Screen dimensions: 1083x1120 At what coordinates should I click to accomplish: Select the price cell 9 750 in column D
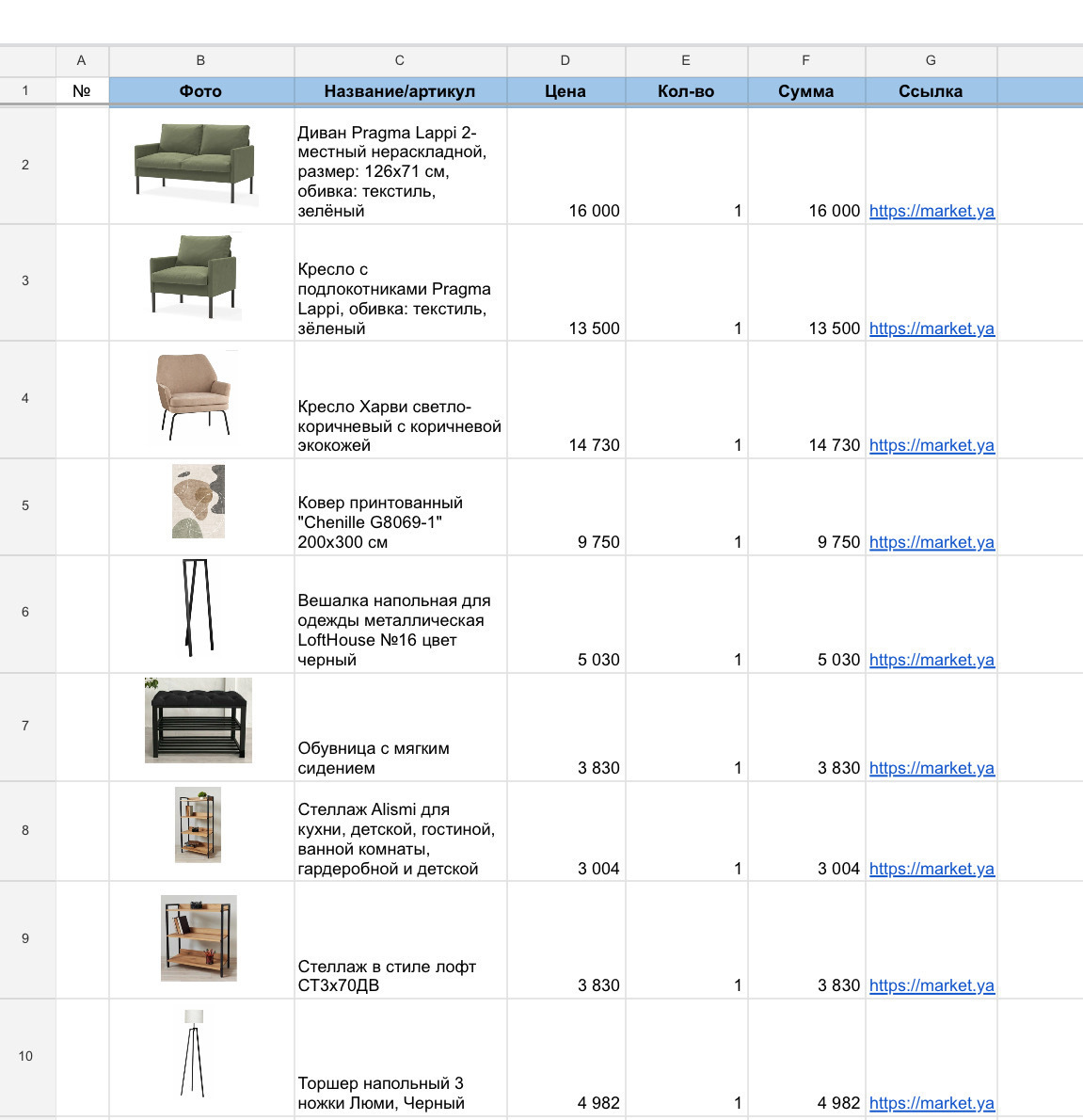566,506
